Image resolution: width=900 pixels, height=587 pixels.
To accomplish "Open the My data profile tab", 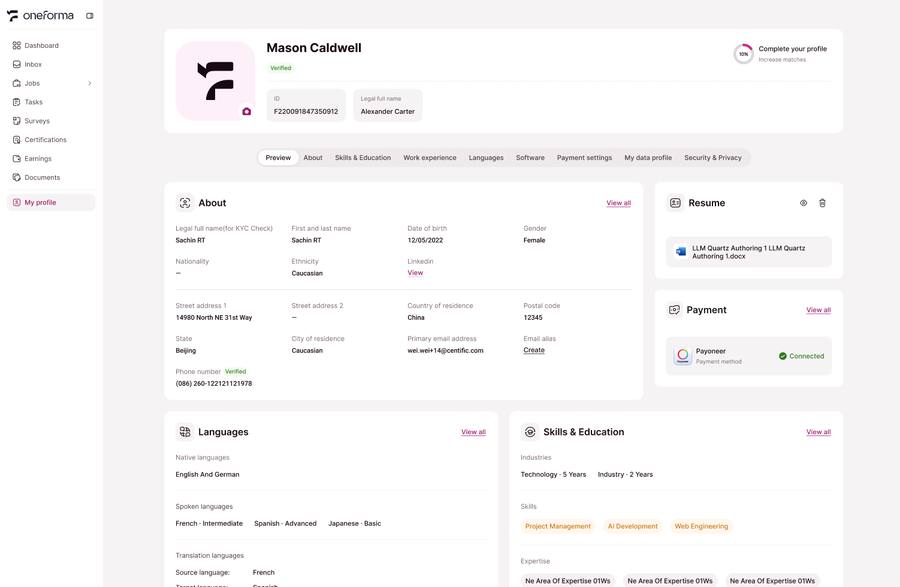I will [x=648, y=158].
